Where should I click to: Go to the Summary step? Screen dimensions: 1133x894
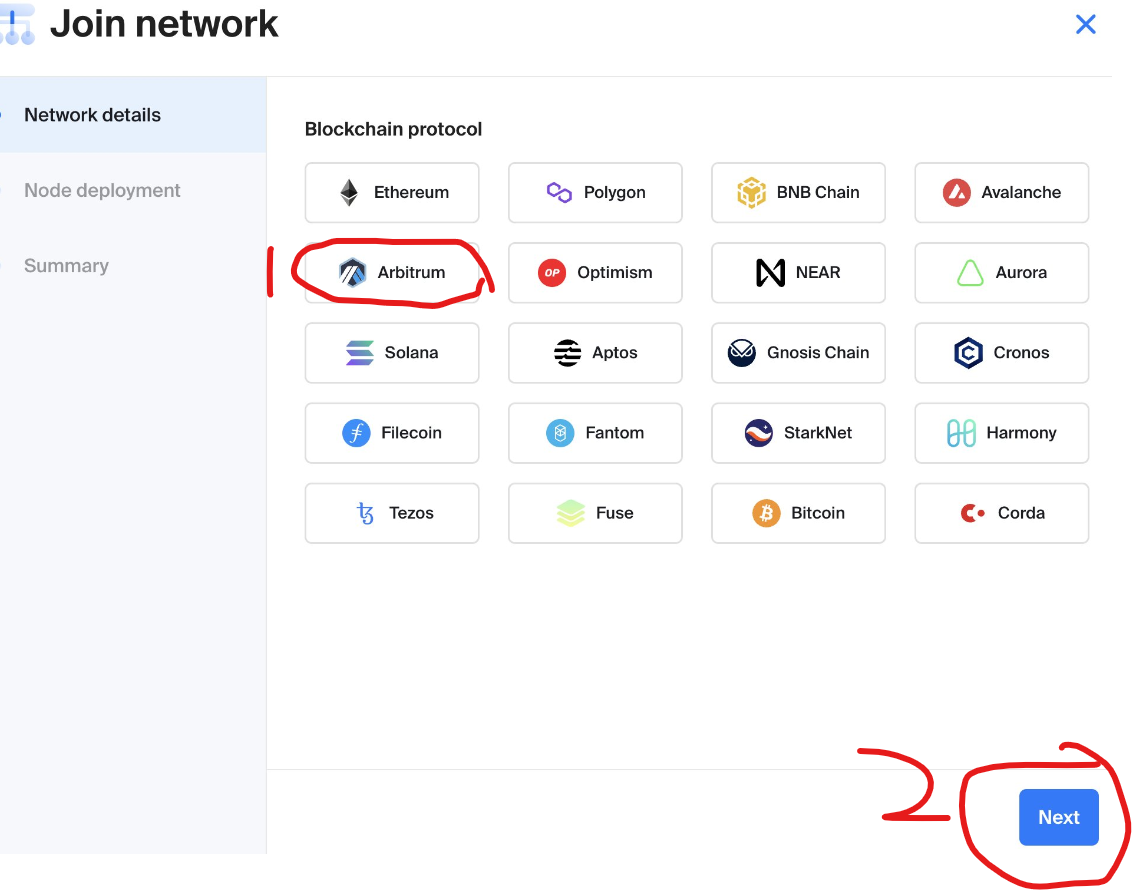66,266
